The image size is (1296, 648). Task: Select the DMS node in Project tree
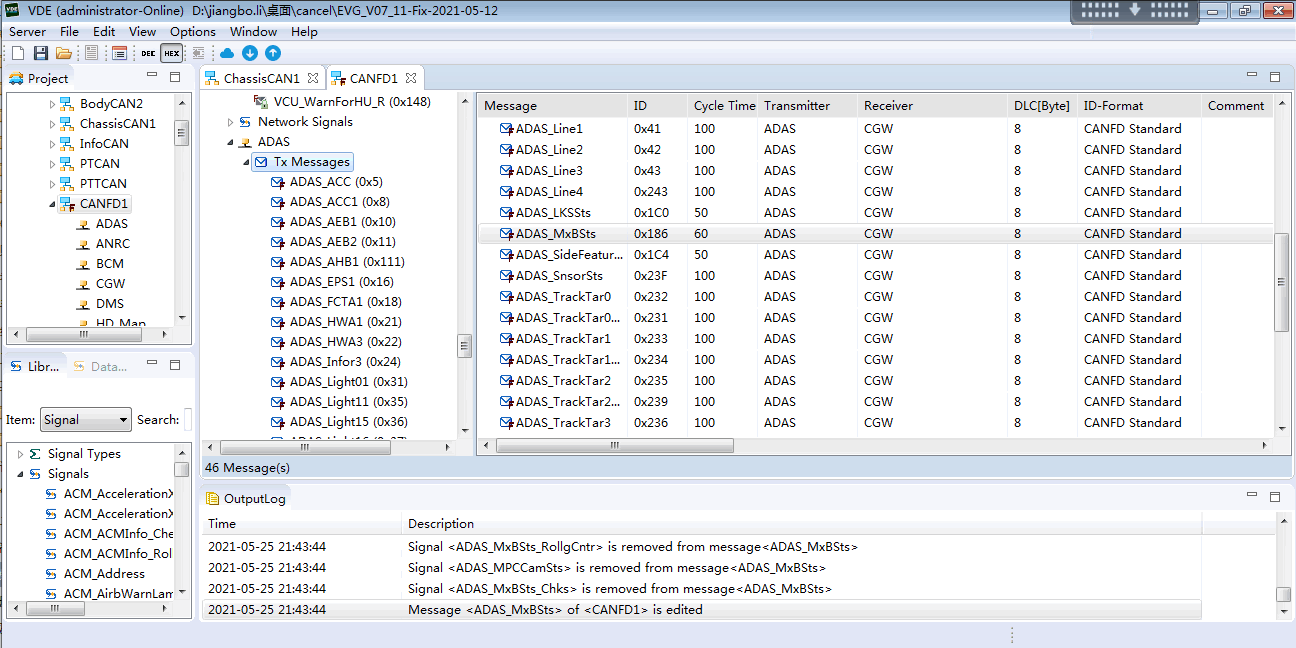pyautogui.click(x=110, y=304)
